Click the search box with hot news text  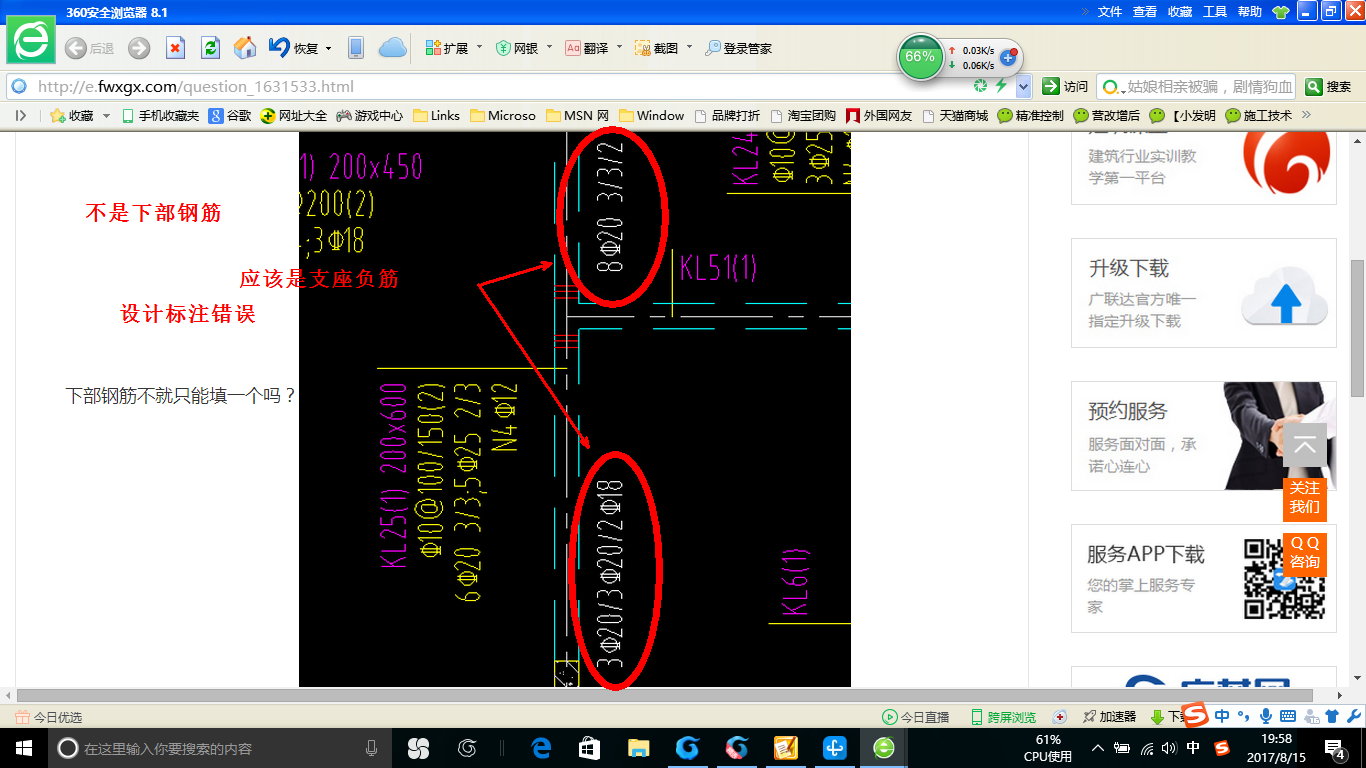coord(1196,87)
